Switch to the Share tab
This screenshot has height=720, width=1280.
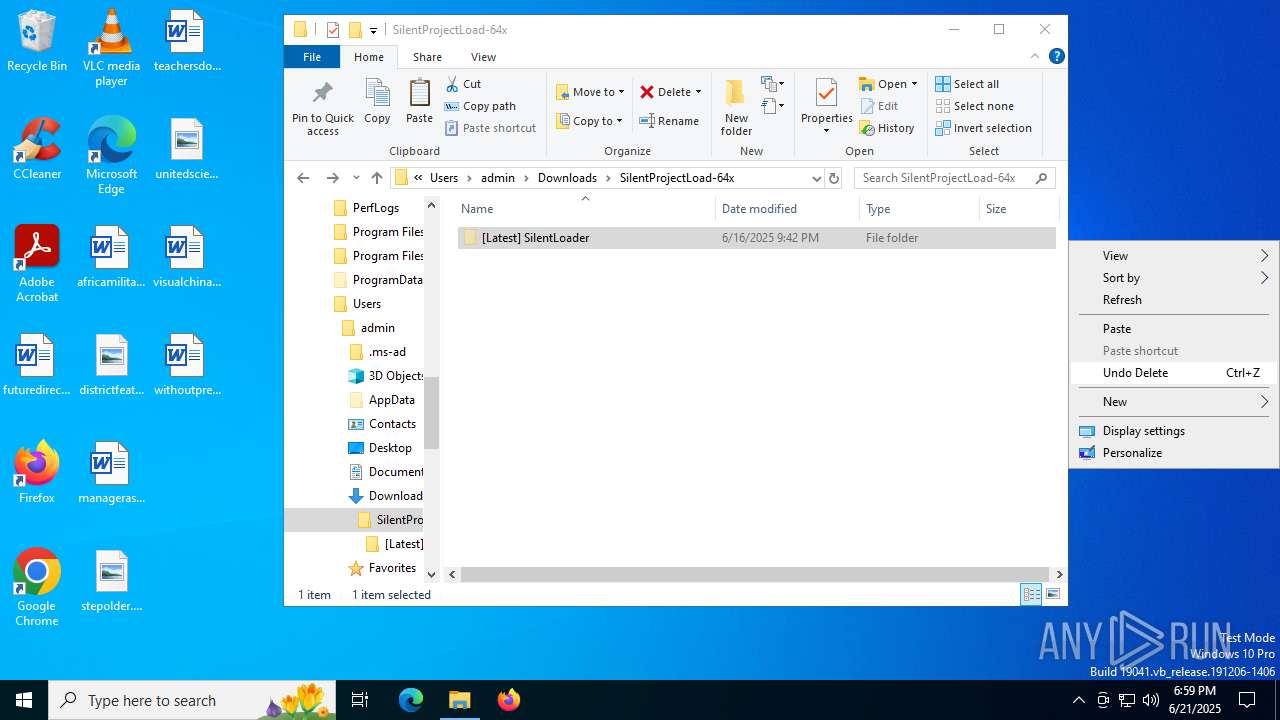coord(427,57)
